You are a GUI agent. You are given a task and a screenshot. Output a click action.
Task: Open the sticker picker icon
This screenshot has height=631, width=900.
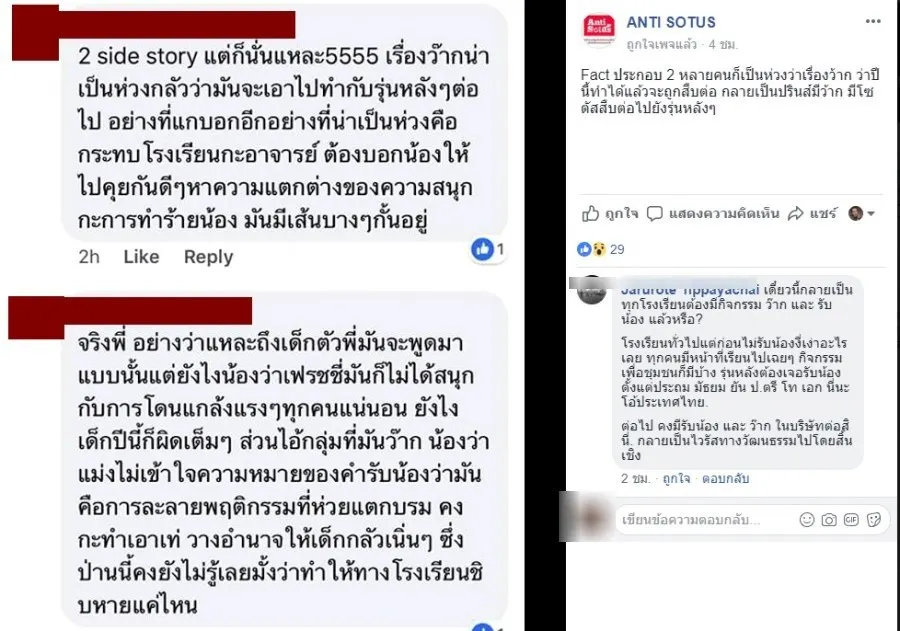874,520
